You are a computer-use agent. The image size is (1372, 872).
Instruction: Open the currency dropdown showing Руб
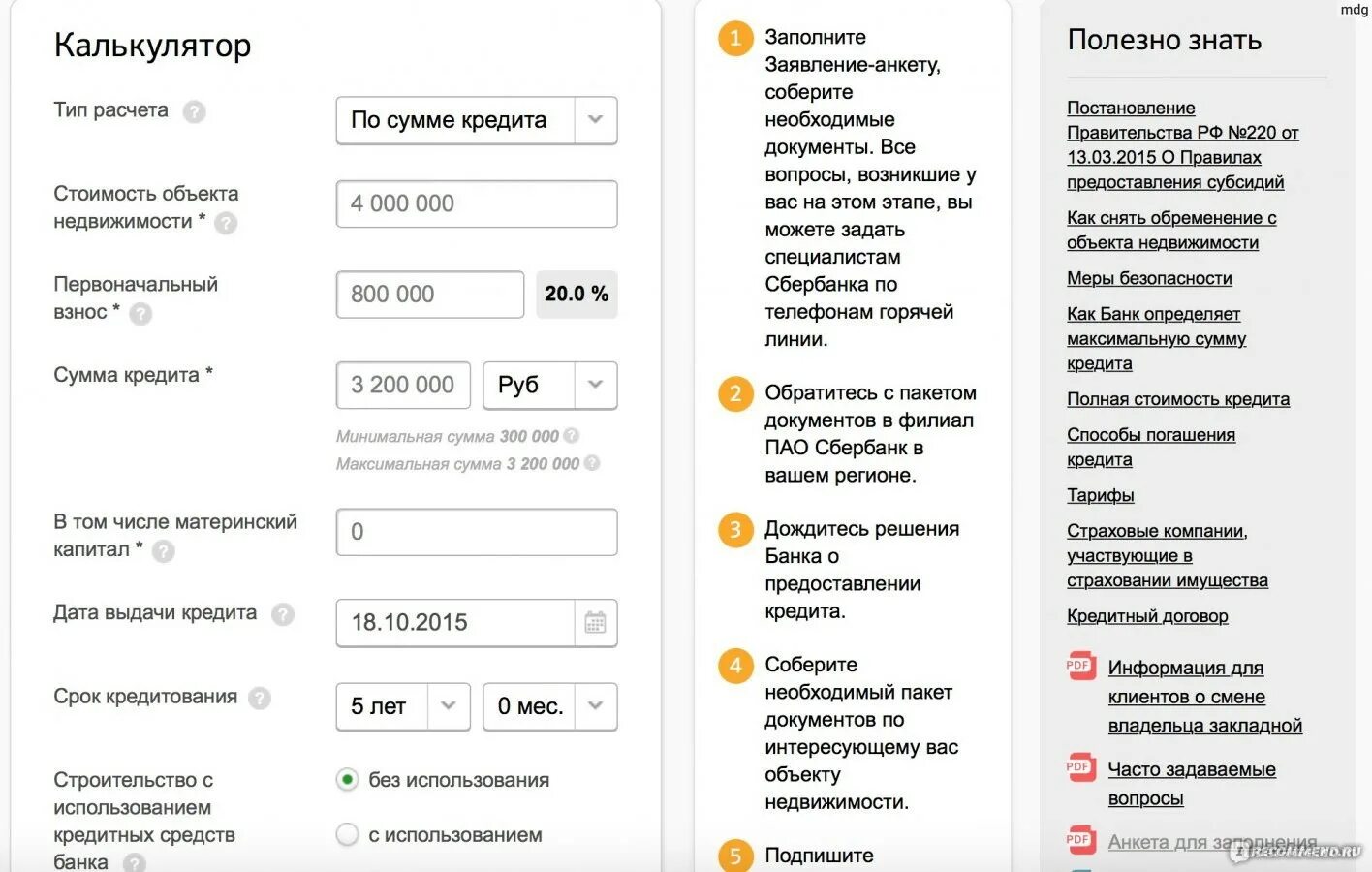point(550,386)
